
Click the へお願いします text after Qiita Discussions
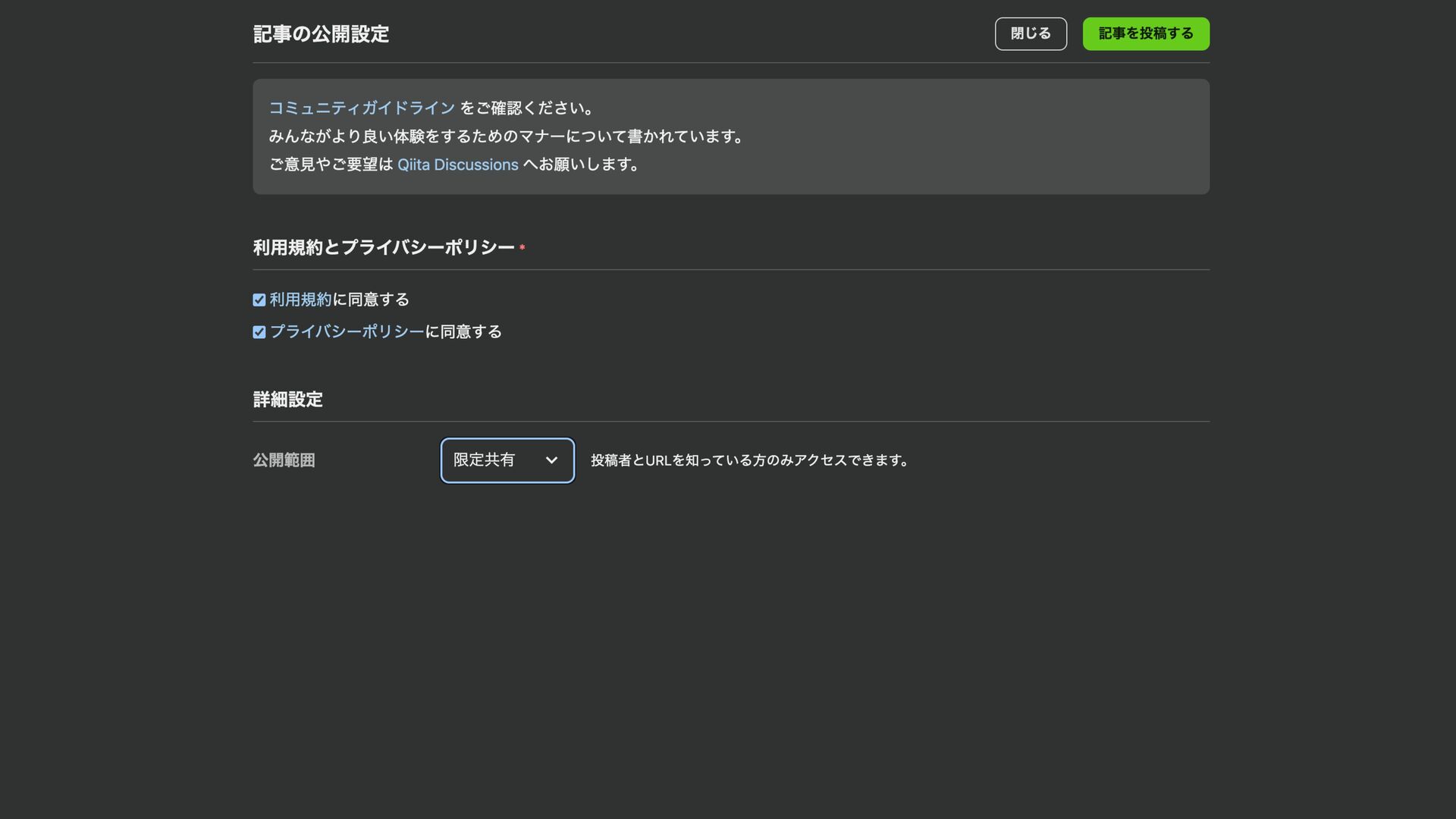[x=582, y=165]
